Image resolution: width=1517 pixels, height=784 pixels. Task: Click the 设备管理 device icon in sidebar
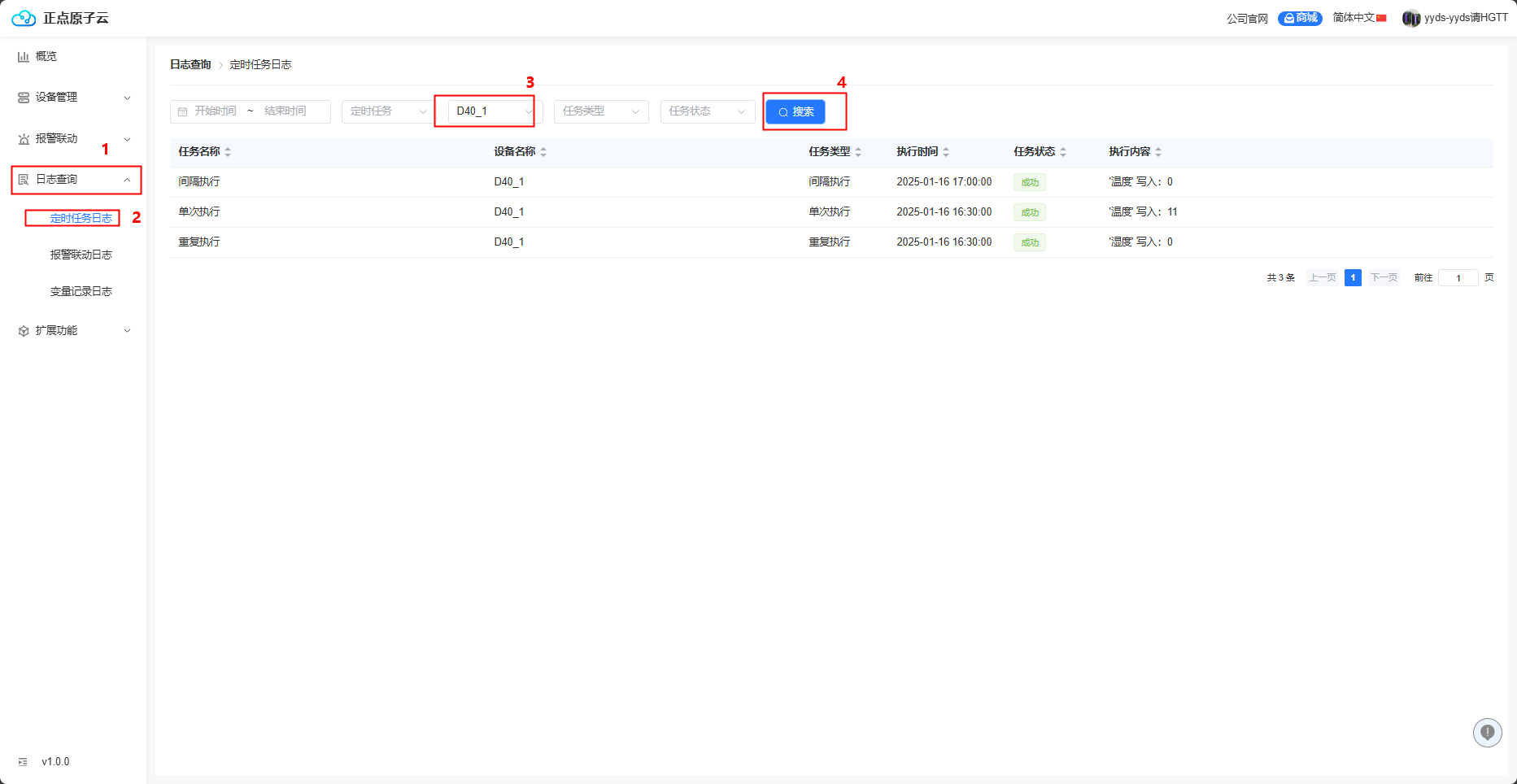pyautogui.click(x=24, y=98)
